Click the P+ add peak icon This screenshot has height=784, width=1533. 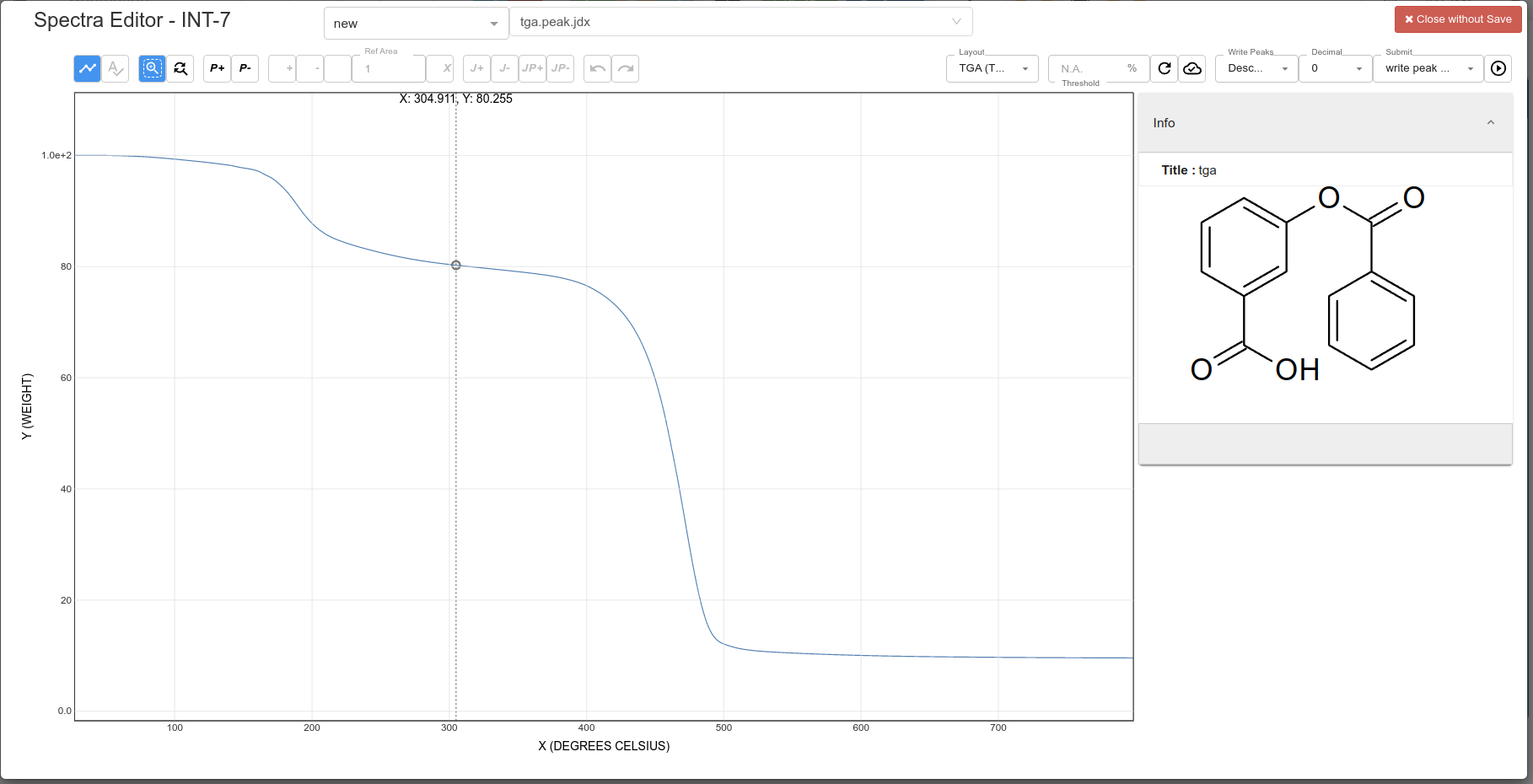216,68
